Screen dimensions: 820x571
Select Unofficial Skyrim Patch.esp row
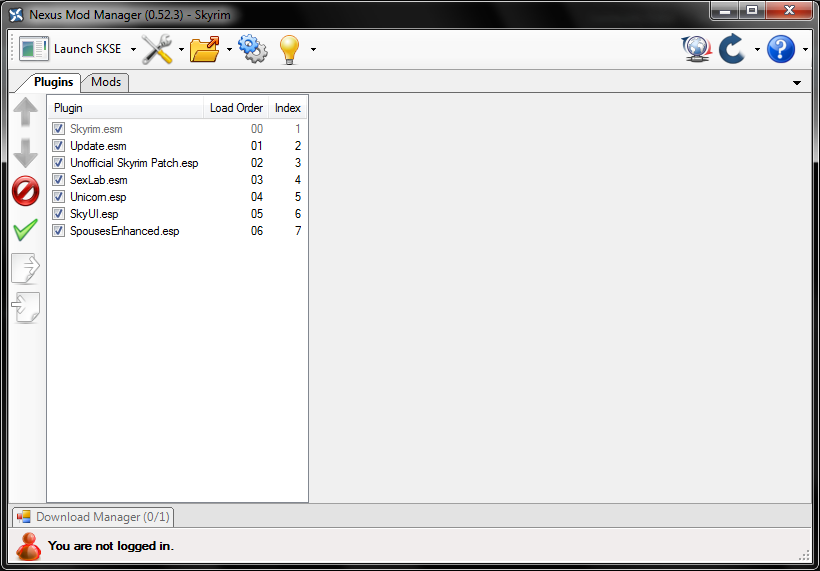click(x=177, y=163)
